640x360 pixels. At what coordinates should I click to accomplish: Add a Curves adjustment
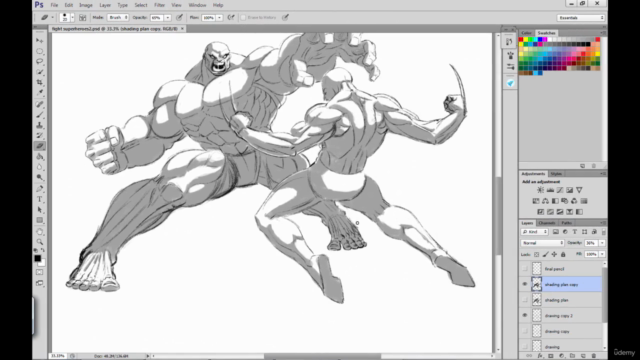click(560, 190)
